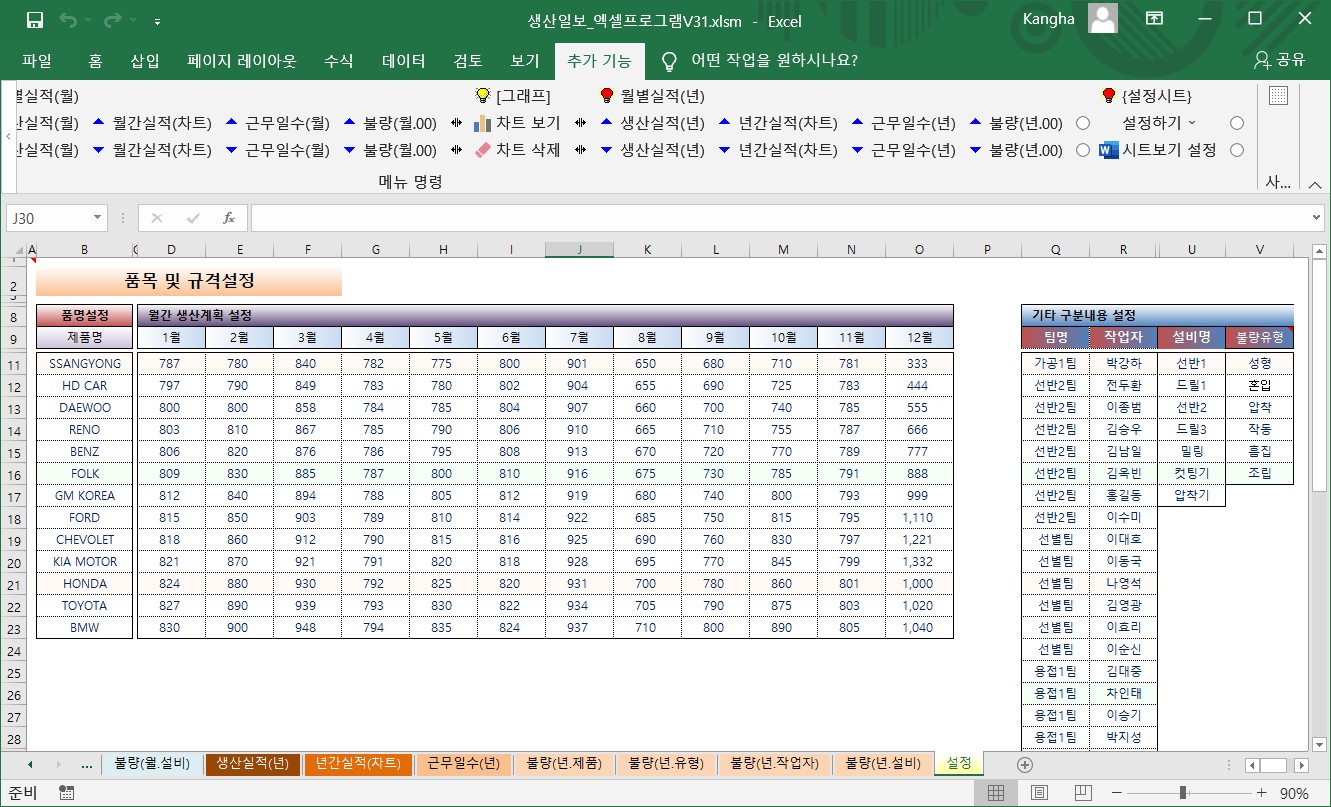Open the 데이터 ribbon tab
The width and height of the screenshot is (1331, 807).
coord(404,60)
